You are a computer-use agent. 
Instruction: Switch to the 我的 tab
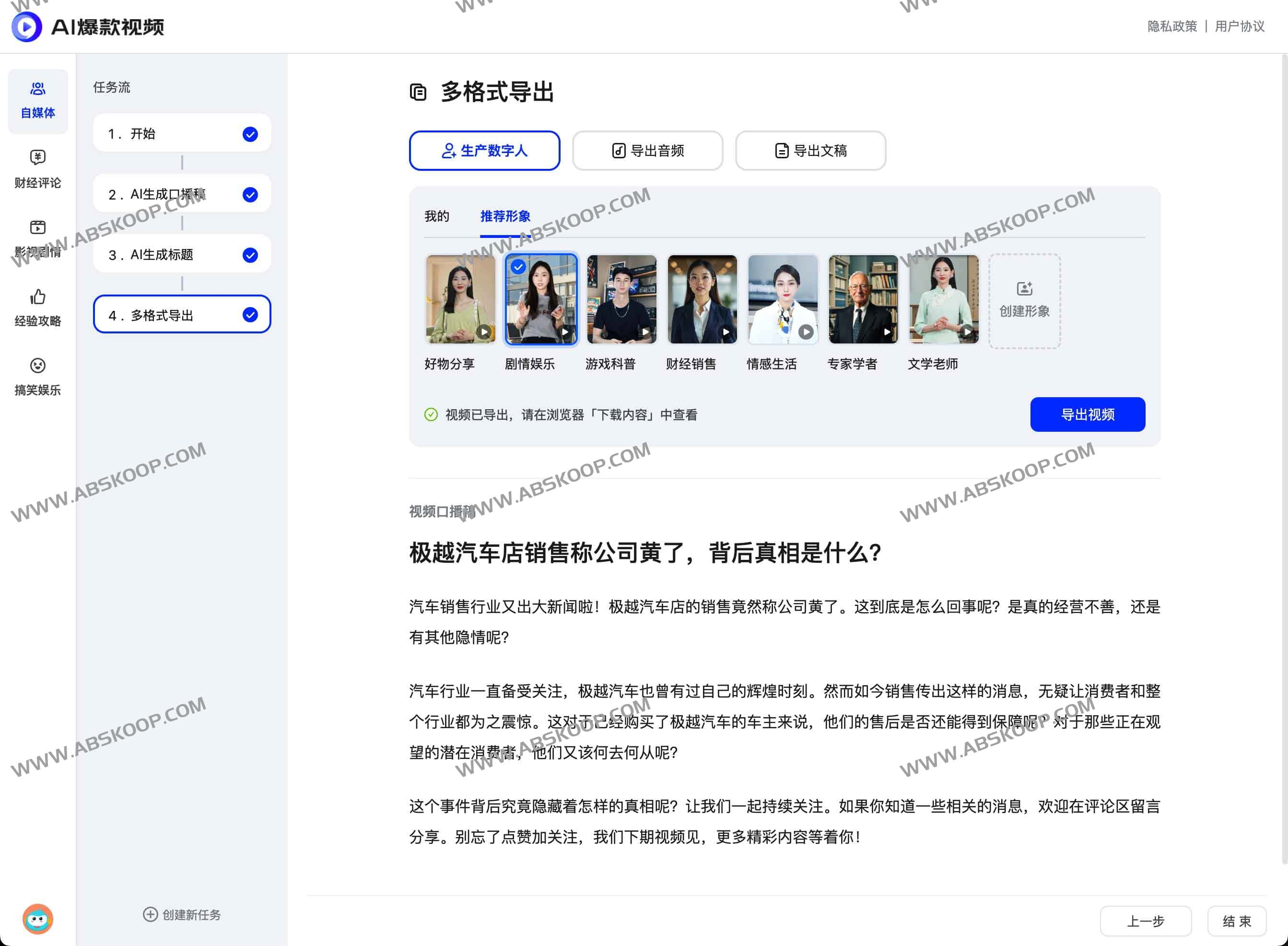click(437, 216)
